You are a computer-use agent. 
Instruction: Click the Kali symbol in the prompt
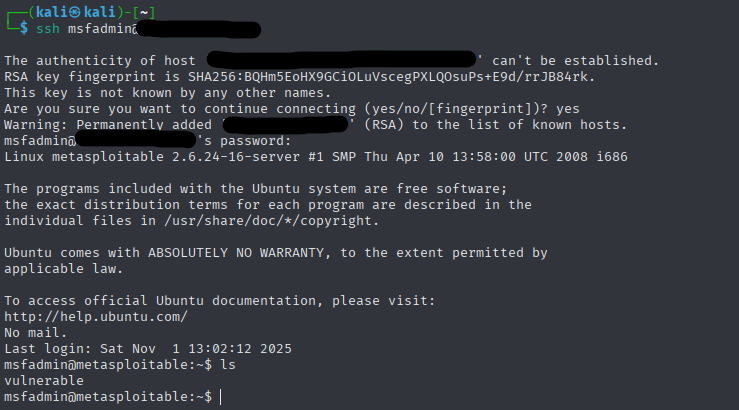click(x=71, y=12)
